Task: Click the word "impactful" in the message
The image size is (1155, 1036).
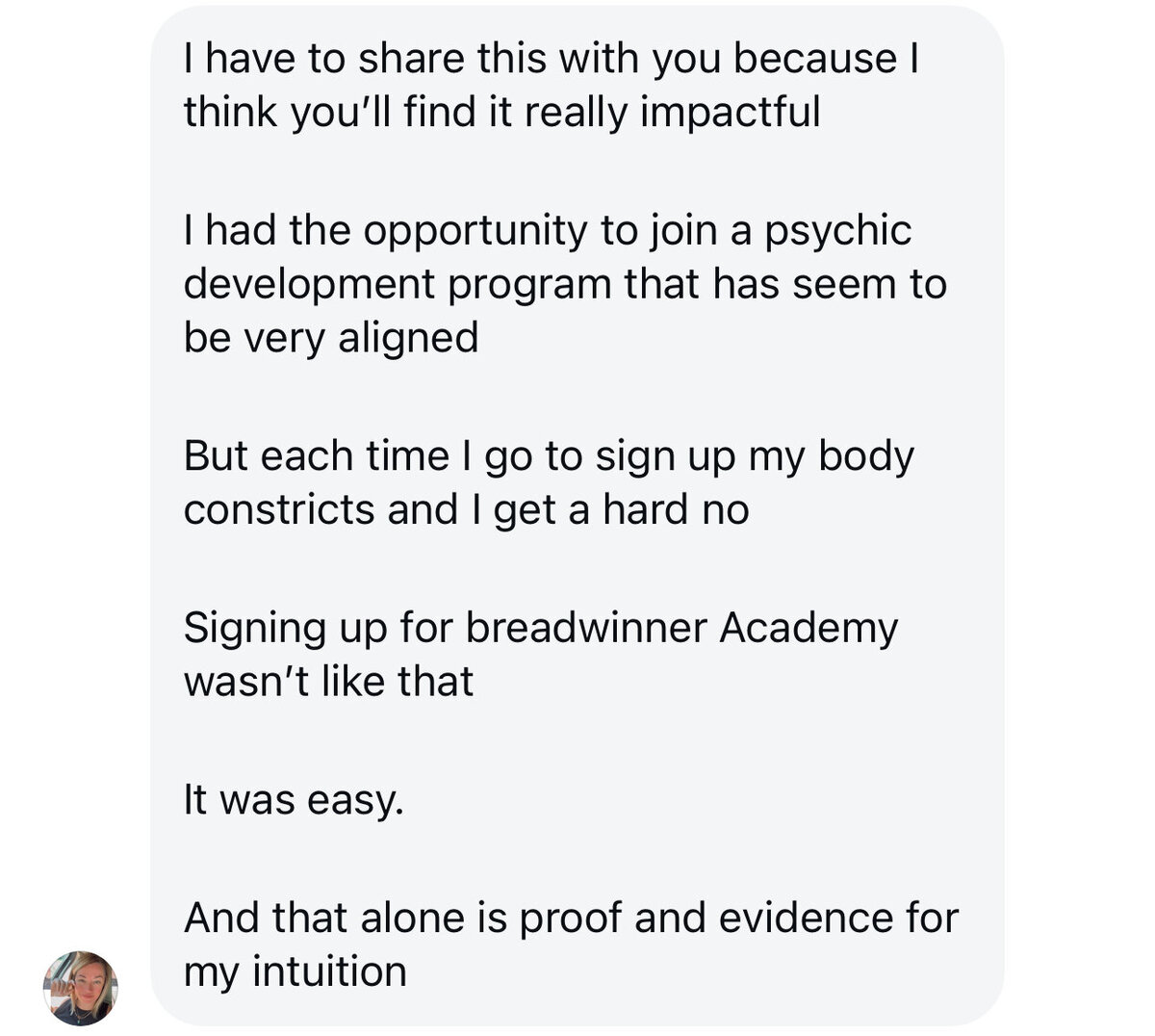Action: tap(730, 113)
